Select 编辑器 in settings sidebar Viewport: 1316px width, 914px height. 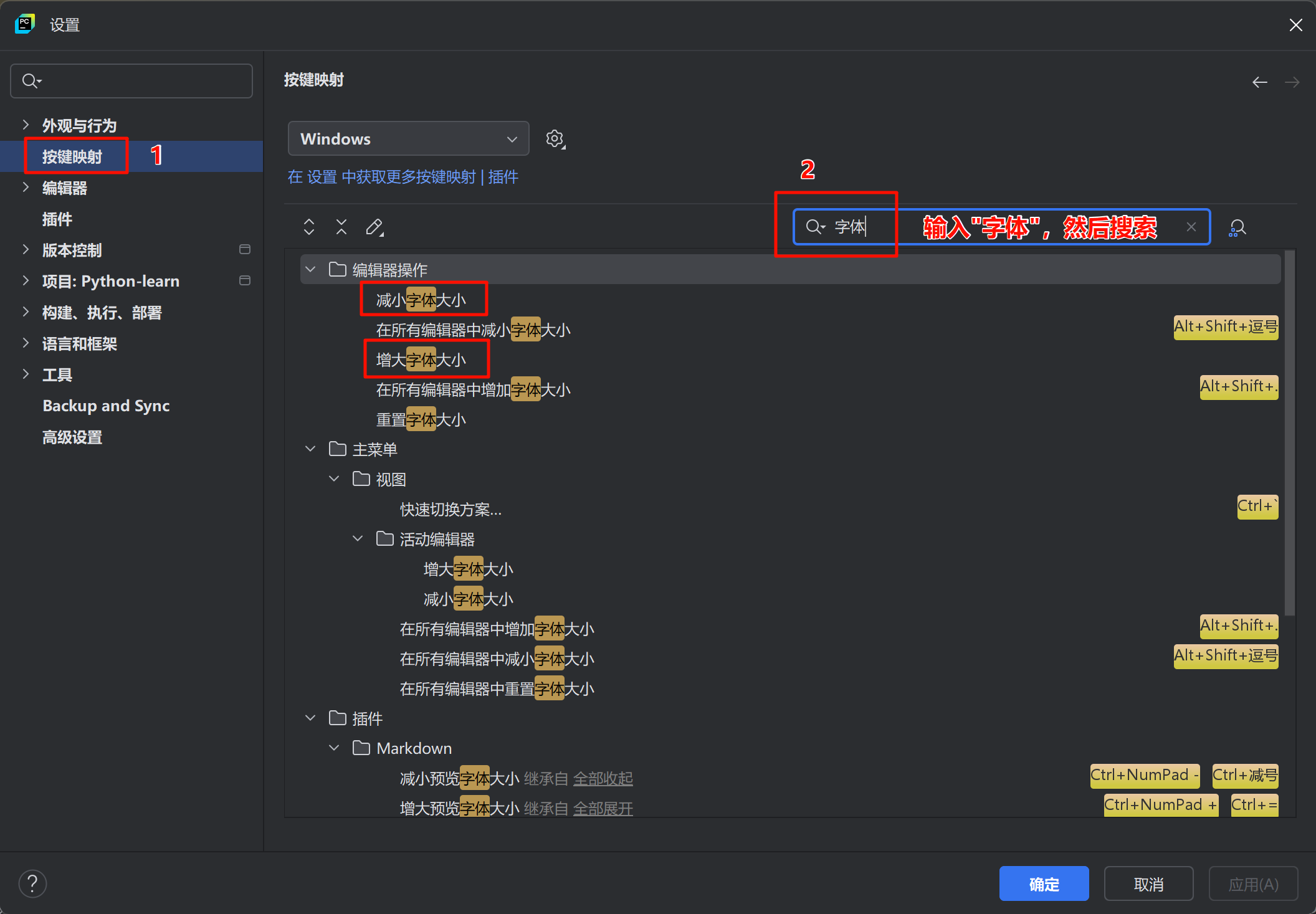click(x=65, y=188)
